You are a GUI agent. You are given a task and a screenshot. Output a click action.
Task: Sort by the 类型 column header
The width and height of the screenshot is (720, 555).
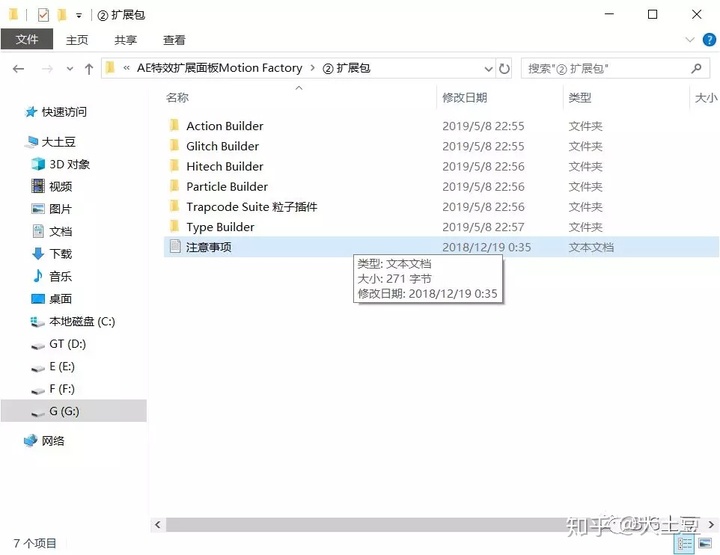579,97
